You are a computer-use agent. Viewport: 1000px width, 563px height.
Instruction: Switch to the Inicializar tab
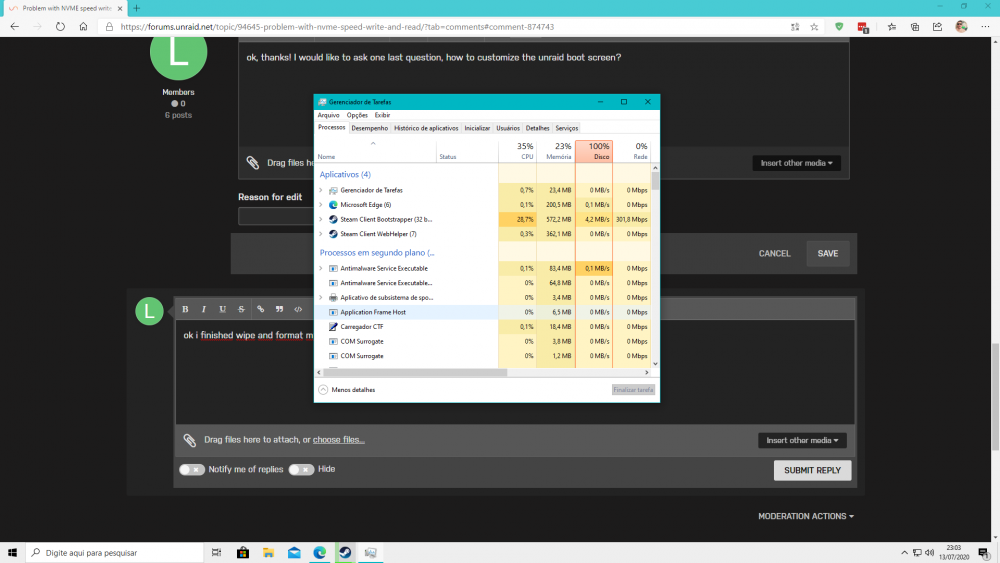point(477,128)
